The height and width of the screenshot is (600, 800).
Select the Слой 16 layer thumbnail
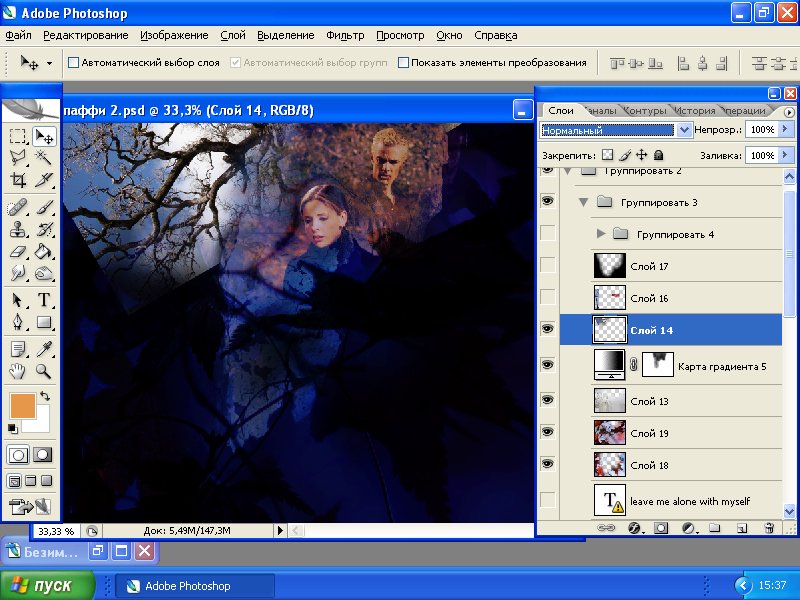[609, 298]
